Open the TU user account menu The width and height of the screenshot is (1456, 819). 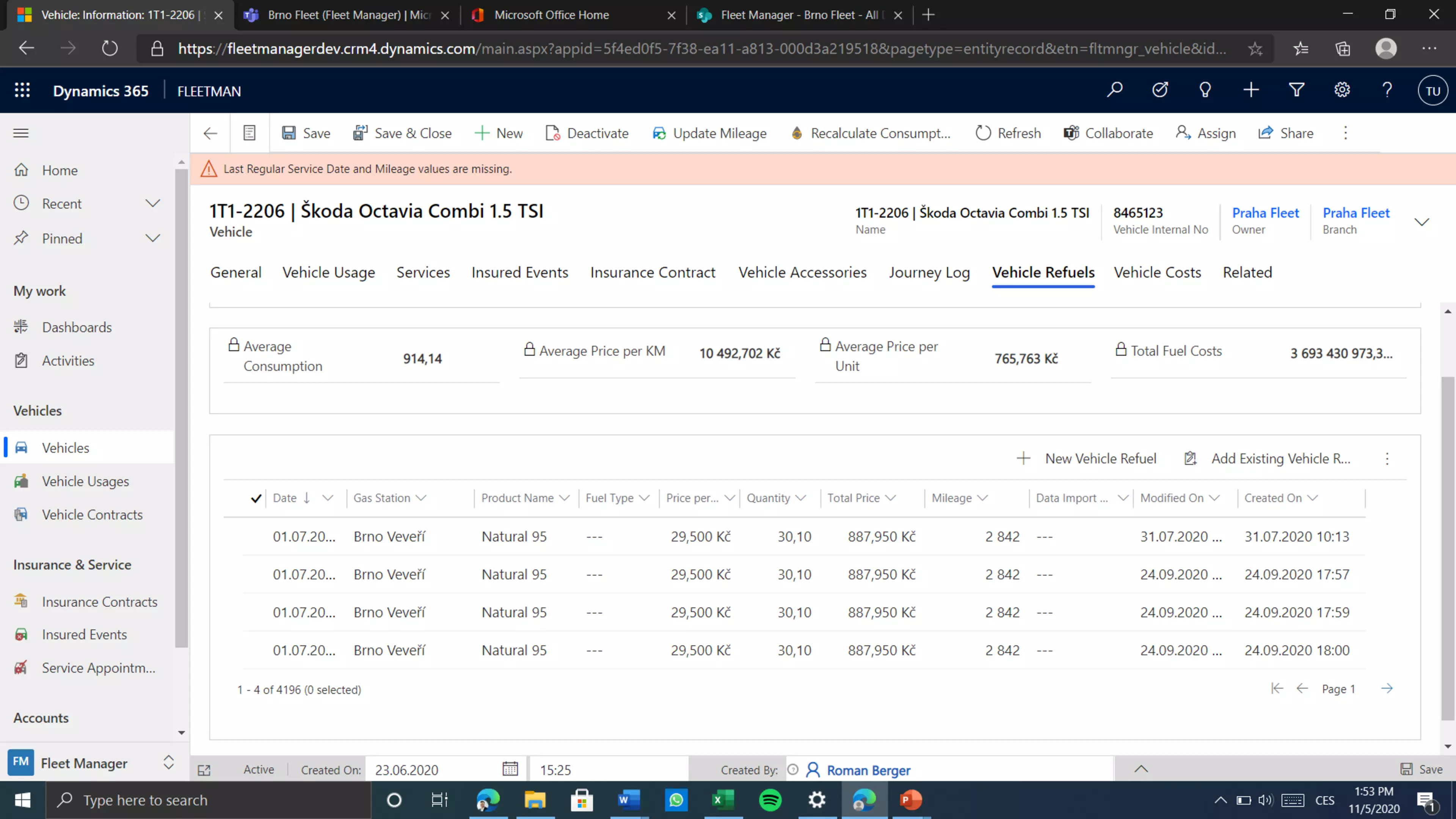[1433, 91]
